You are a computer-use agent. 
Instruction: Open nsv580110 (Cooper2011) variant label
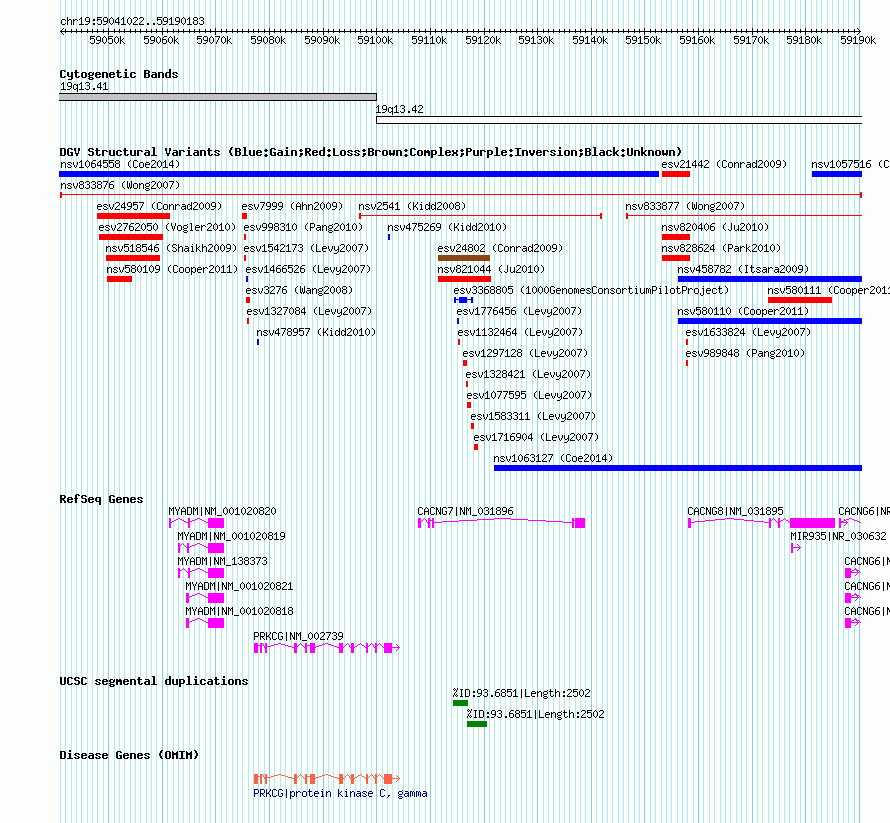click(x=743, y=311)
